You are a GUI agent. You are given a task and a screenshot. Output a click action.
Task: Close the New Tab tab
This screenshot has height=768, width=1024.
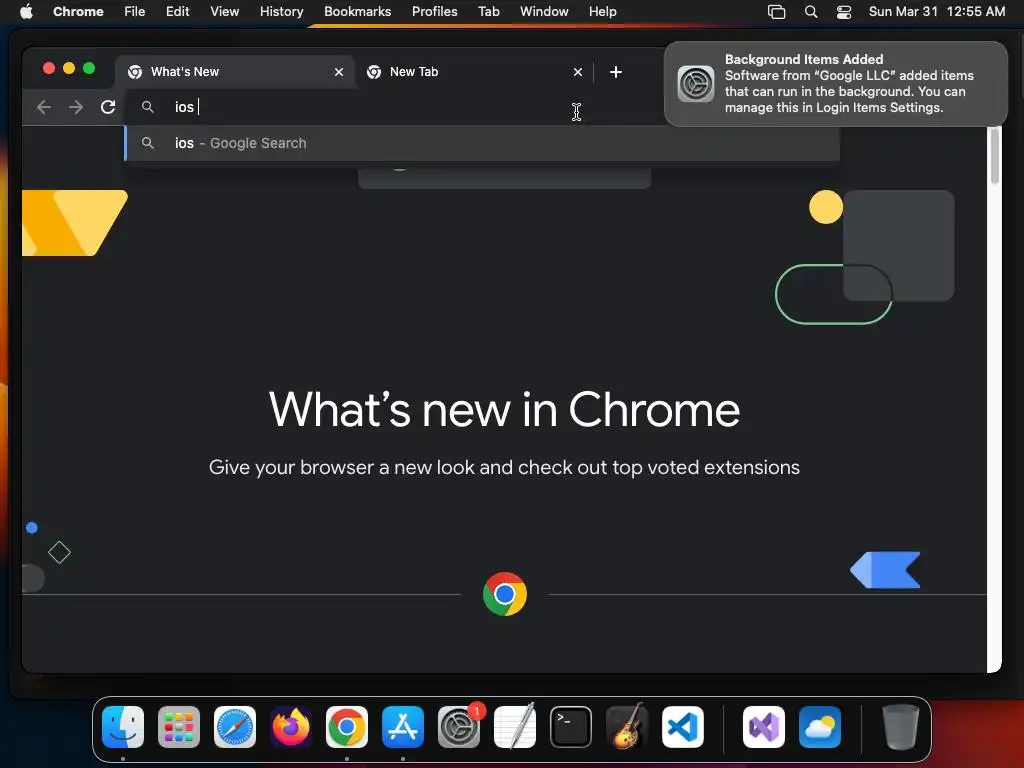pos(578,72)
